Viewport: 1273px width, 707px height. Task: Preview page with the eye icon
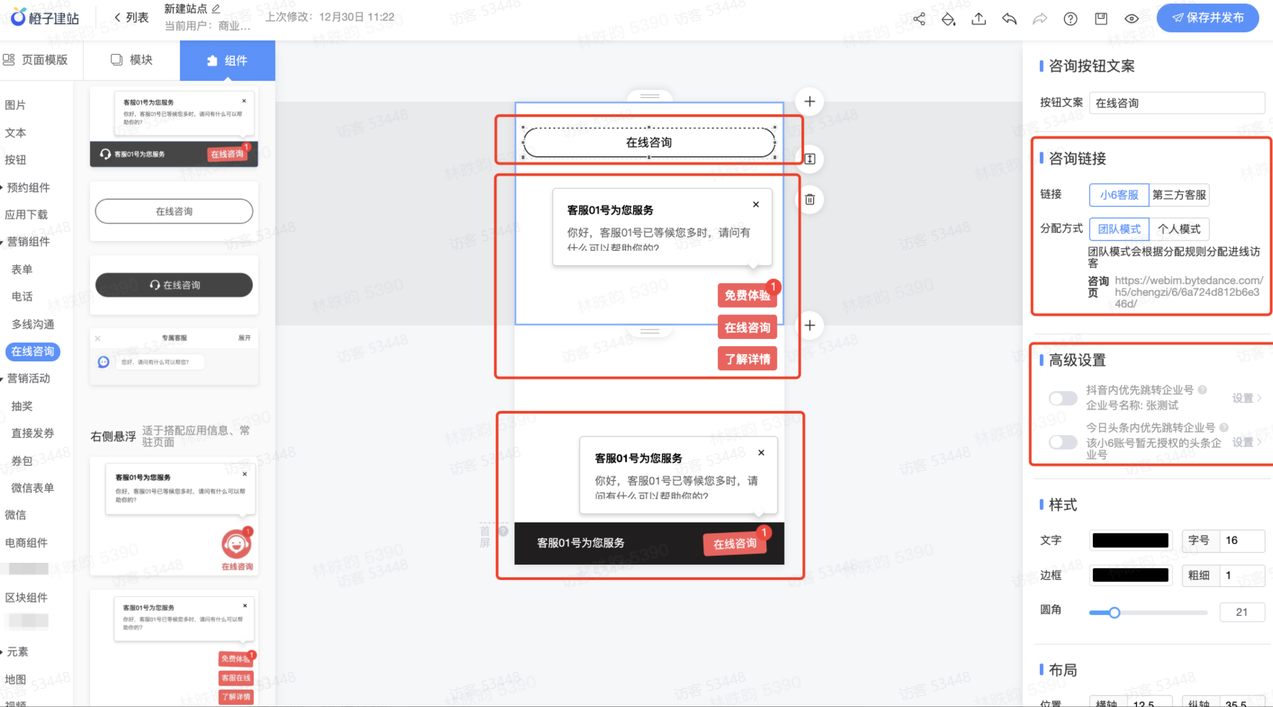coord(1131,19)
